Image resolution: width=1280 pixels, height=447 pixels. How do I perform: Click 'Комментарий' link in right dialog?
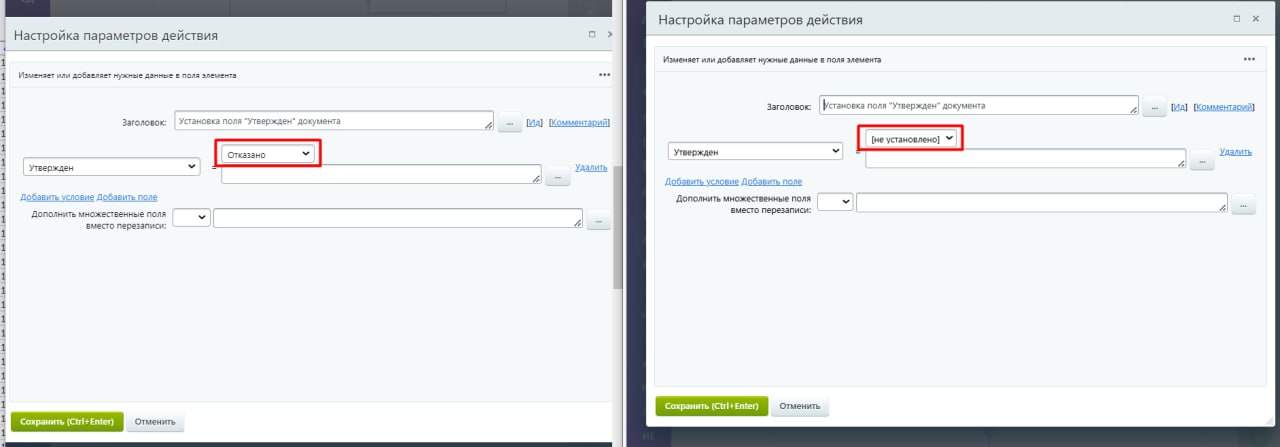tap(1224, 106)
